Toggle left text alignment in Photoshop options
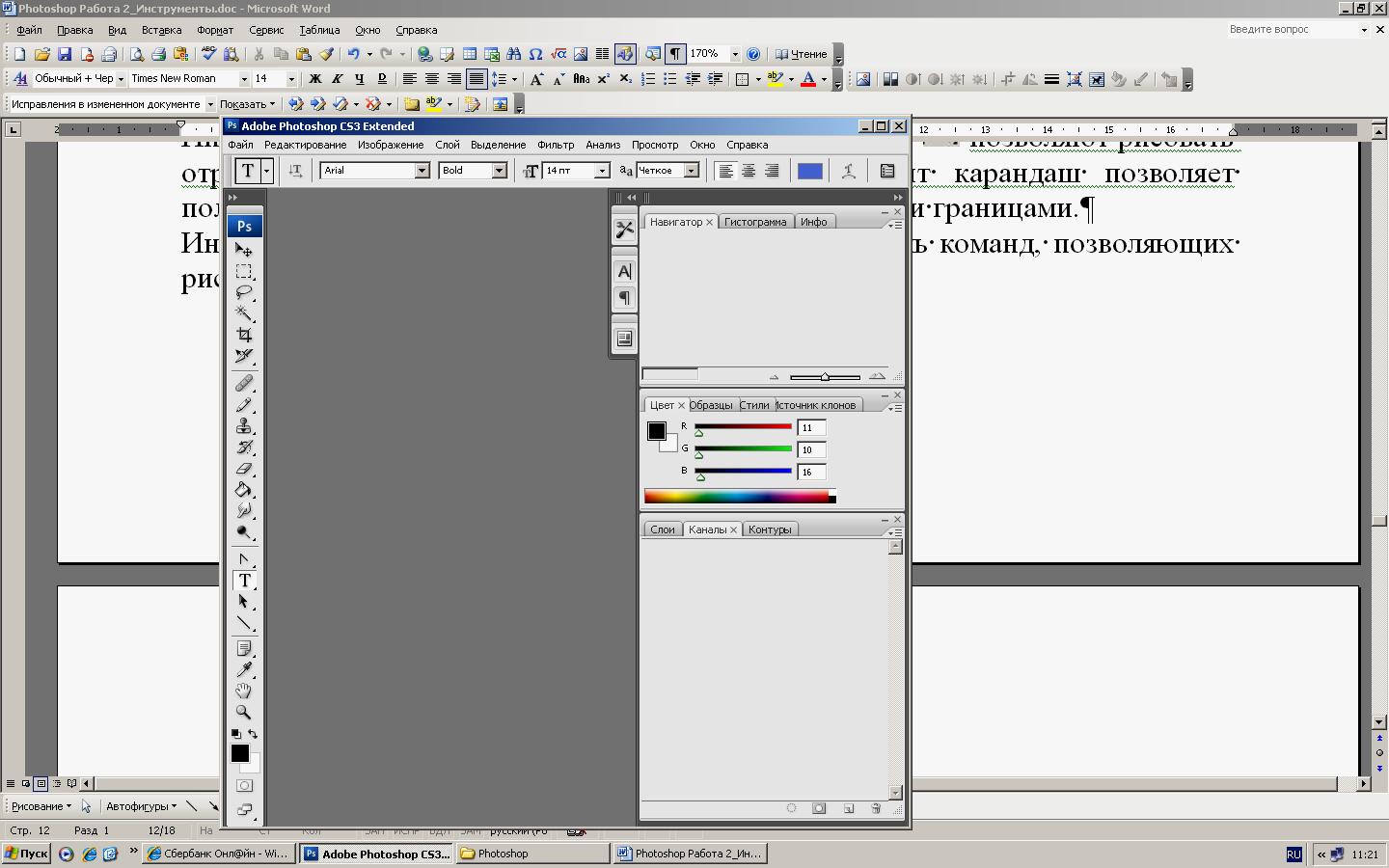This screenshot has height=868, width=1389. tap(725, 171)
